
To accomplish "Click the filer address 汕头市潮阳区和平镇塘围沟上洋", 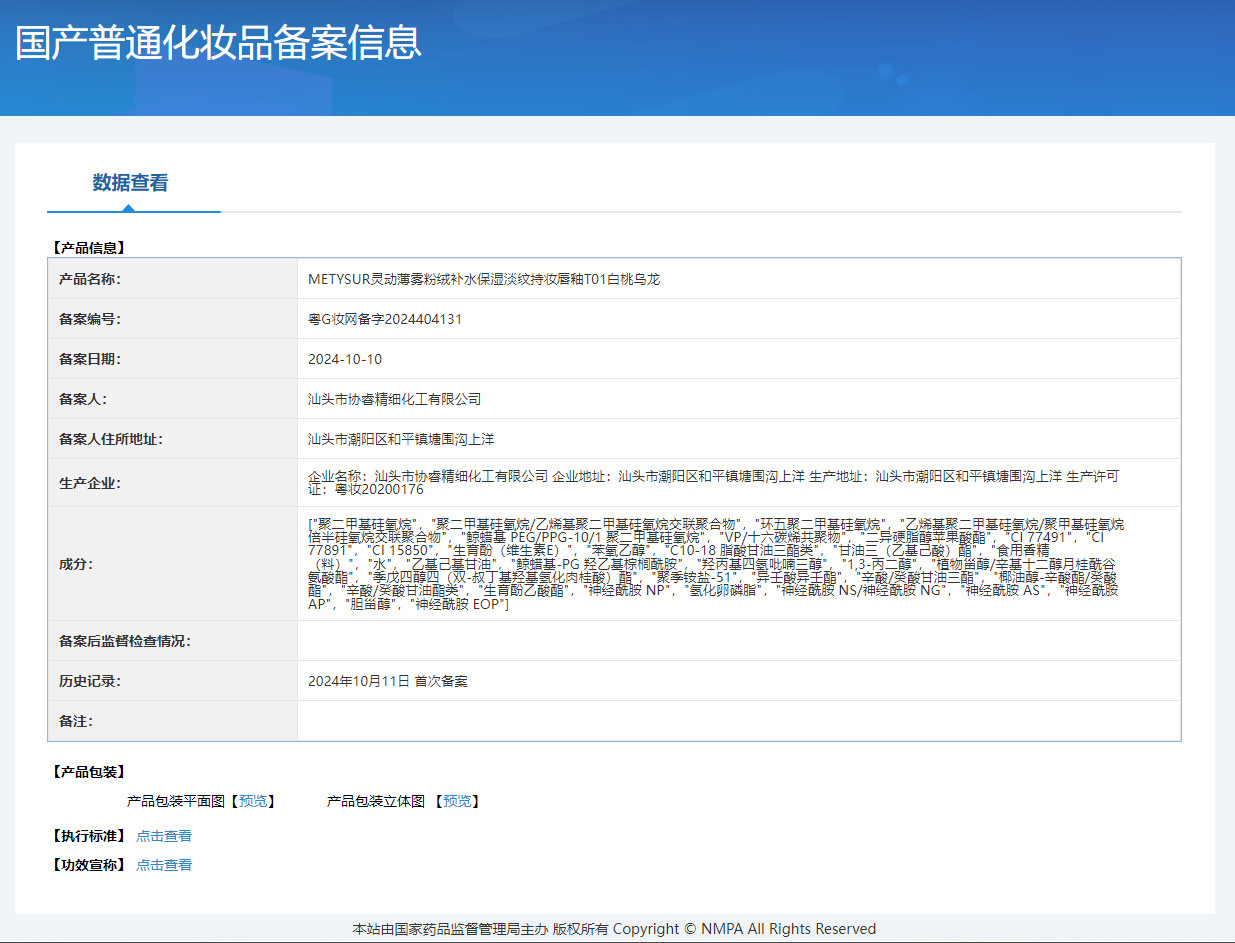I will point(402,439).
